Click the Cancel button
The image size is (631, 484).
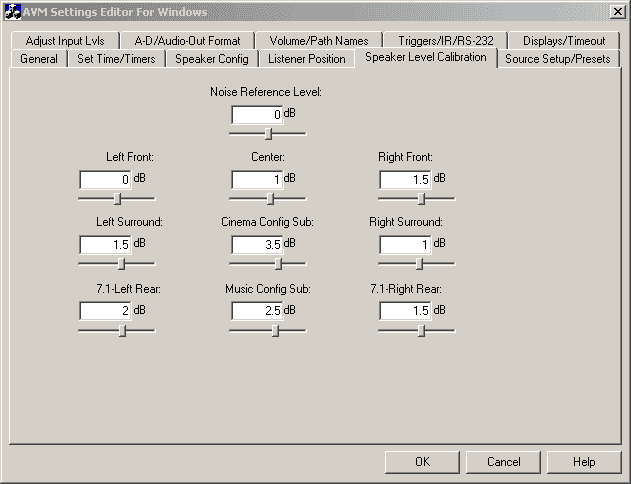coord(504,462)
